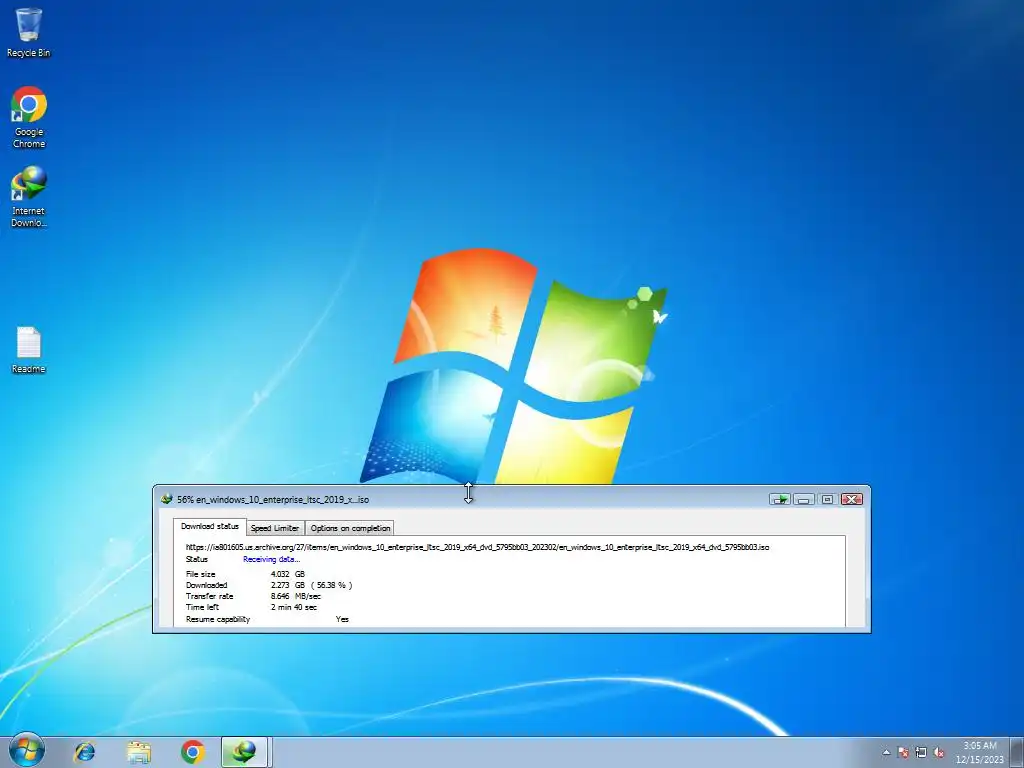Open the Recycle Bin desktop icon
The height and width of the screenshot is (768, 1024).
point(28,33)
